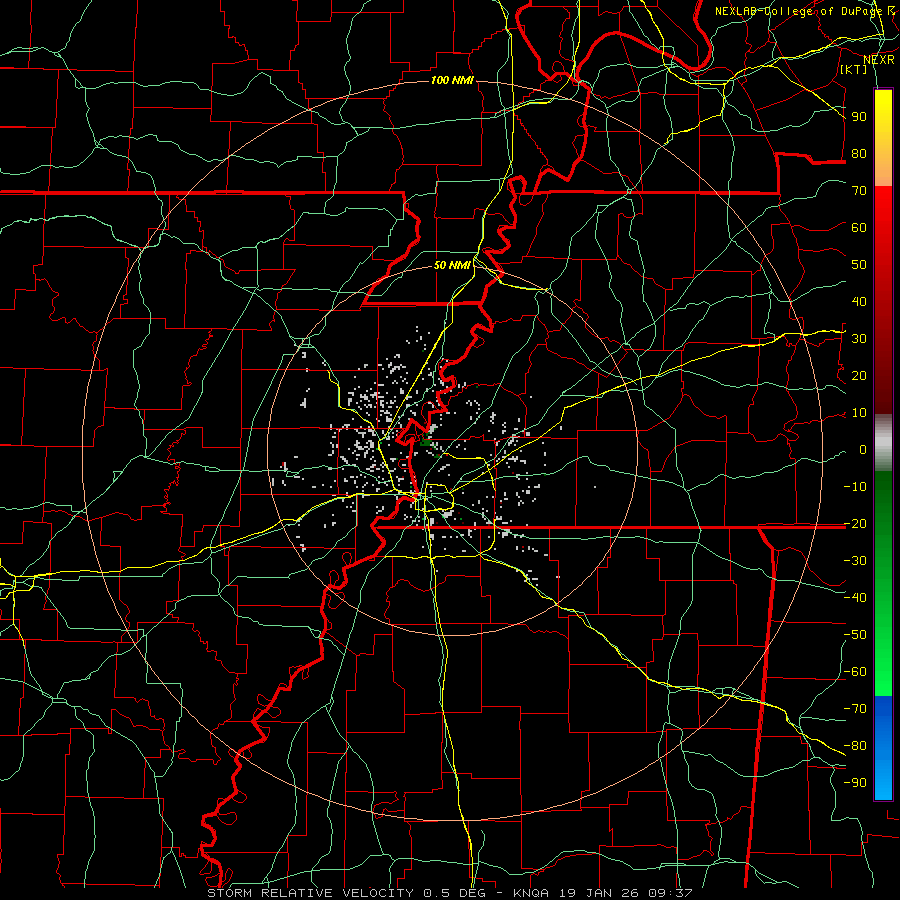The height and width of the screenshot is (900, 900).
Task: Click the bright green segment of the color bar
Action: point(883,660)
